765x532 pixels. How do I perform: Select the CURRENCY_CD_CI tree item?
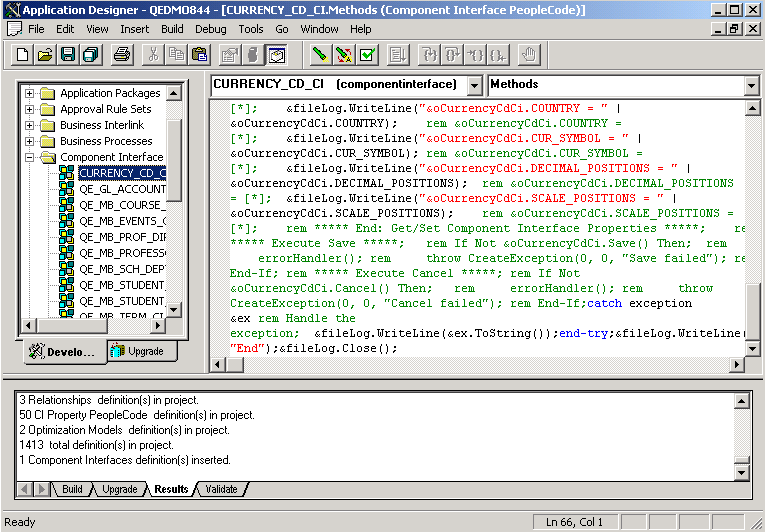click(x=122, y=173)
